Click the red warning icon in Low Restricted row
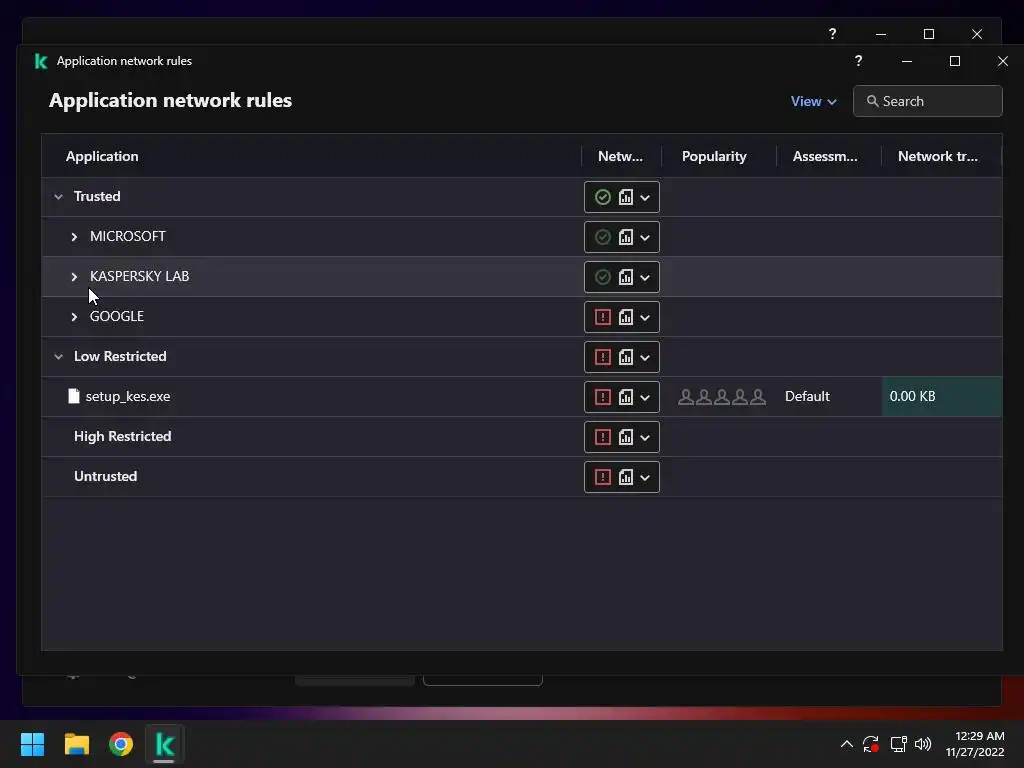Screen dimensions: 1024x768 [x=603, y=357]
